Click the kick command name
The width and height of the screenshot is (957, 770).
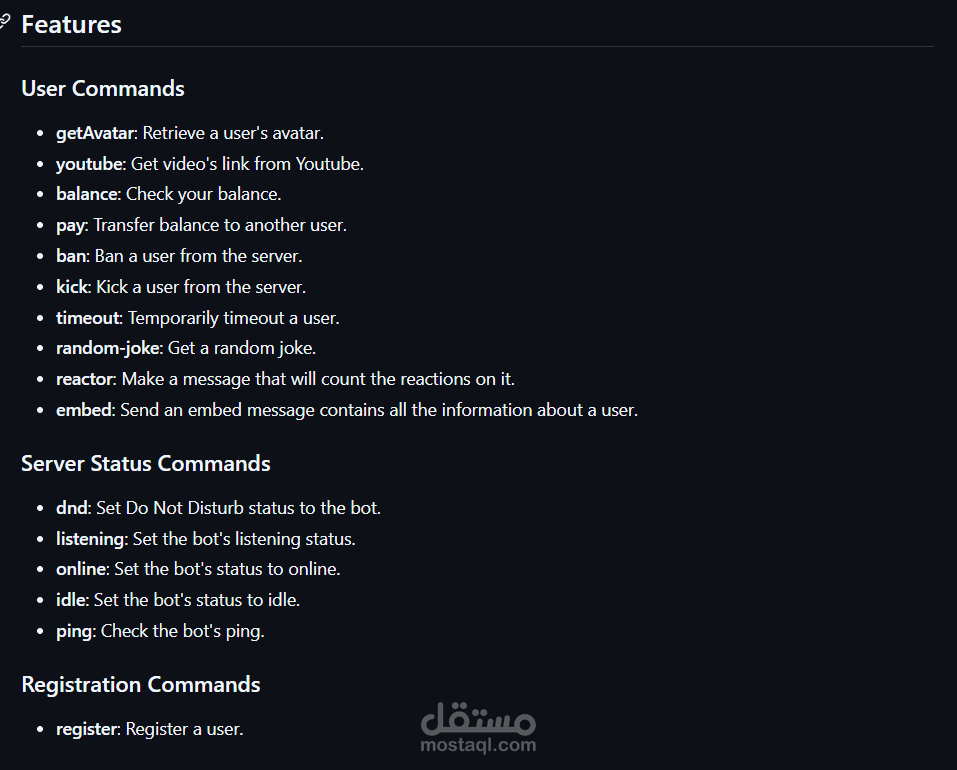73,287
